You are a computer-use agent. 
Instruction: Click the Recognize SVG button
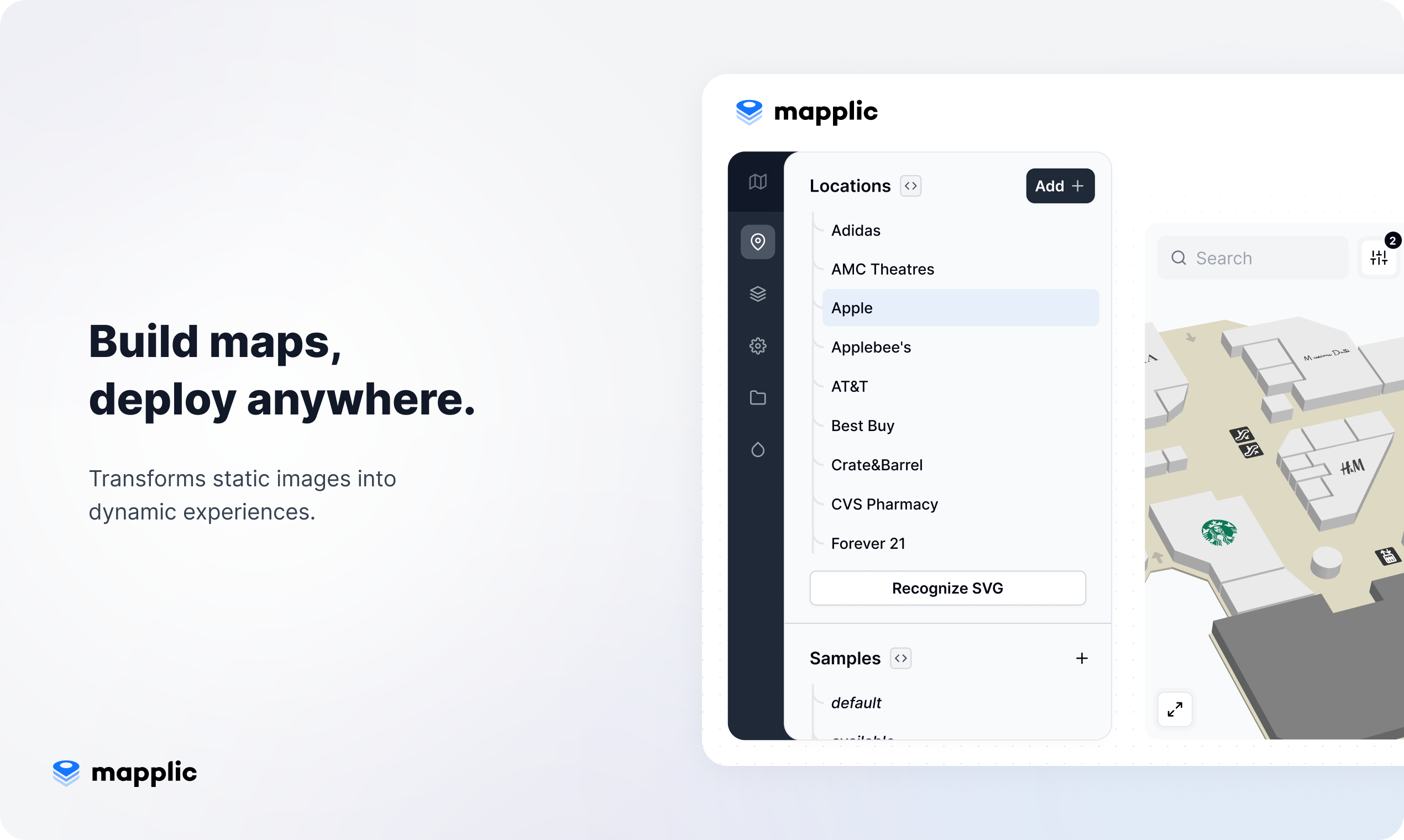(947, 587)
